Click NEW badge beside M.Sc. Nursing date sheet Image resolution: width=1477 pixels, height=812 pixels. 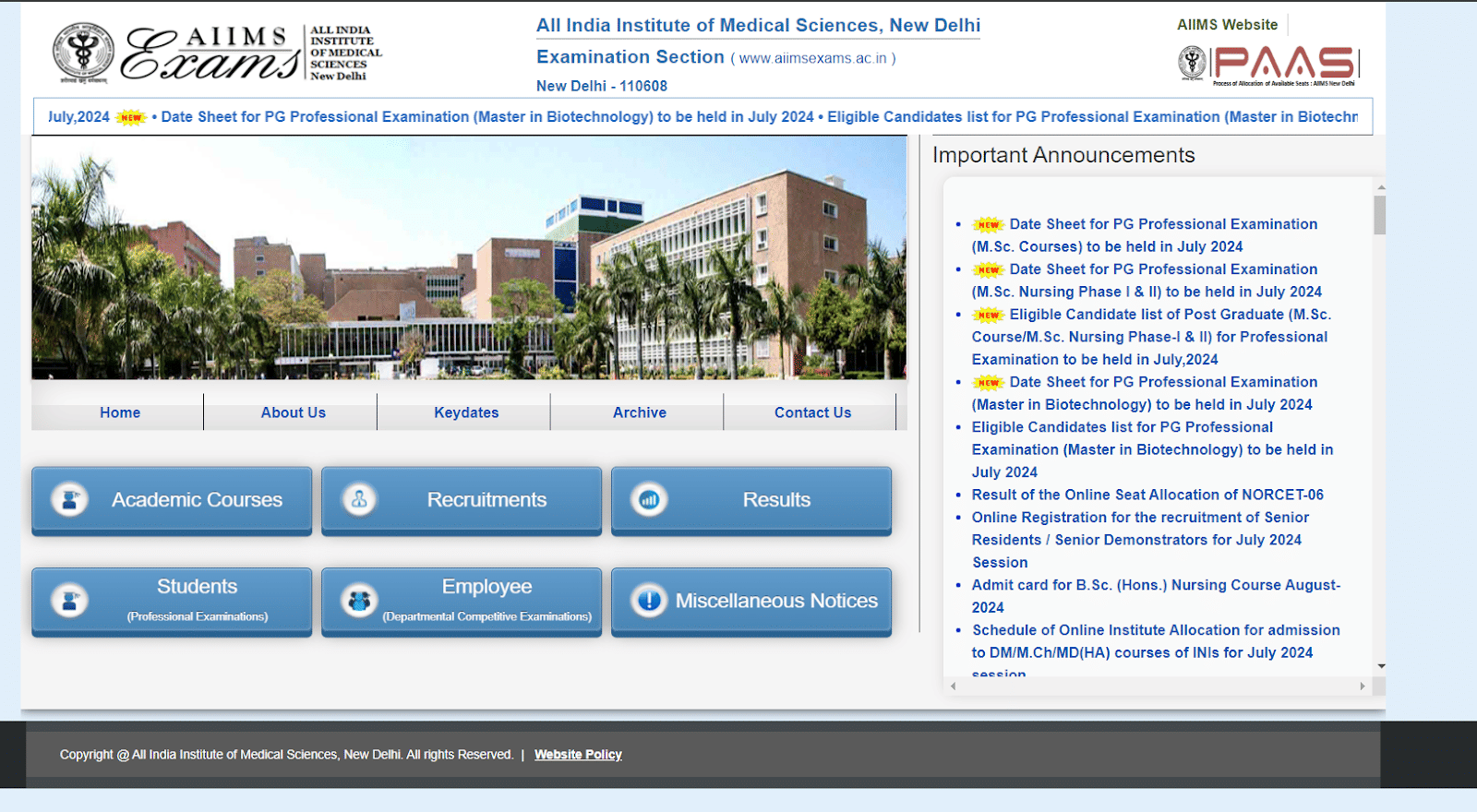coord(988,269)
